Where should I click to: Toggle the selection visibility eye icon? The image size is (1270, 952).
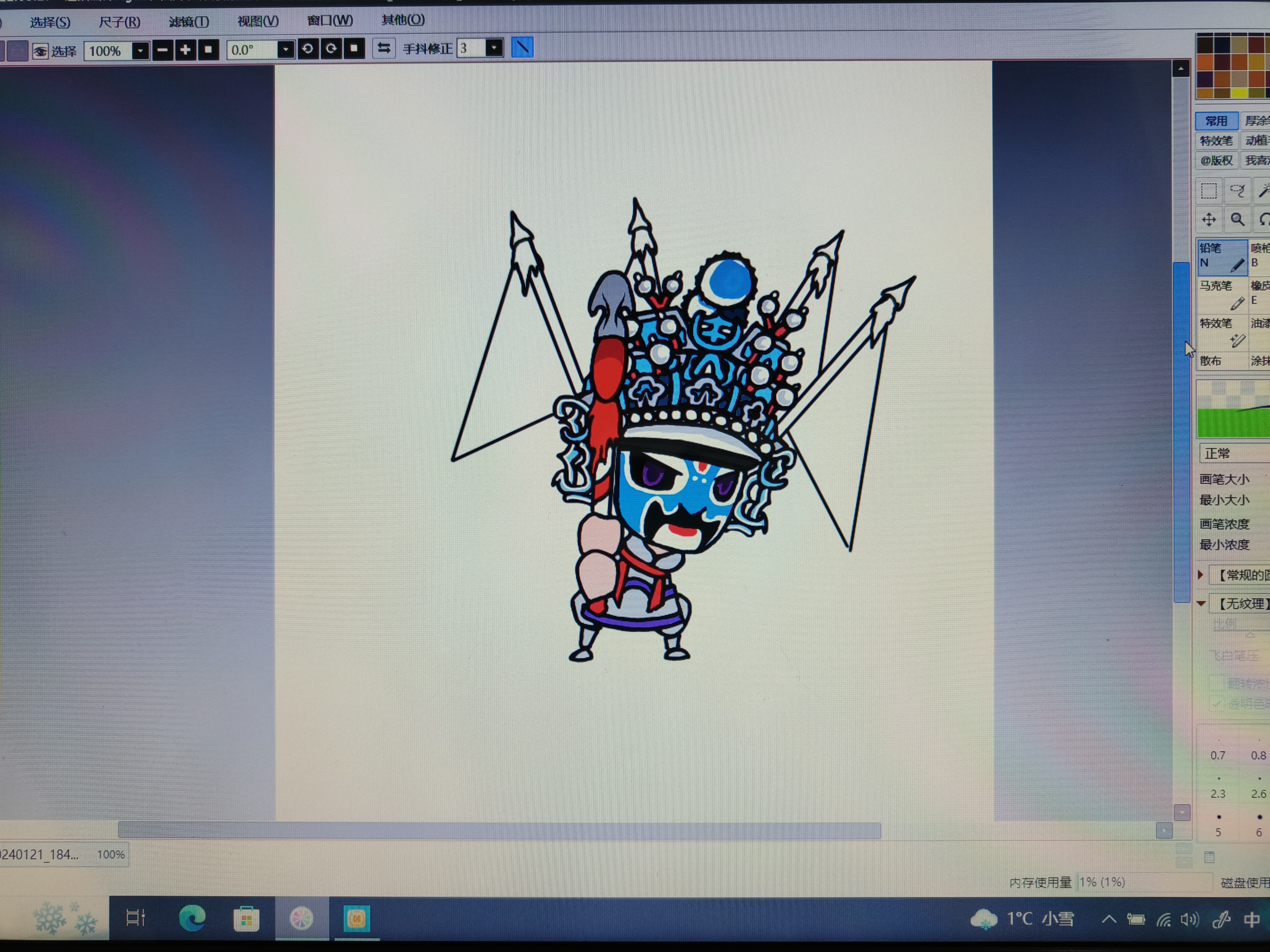pos(40,52)
